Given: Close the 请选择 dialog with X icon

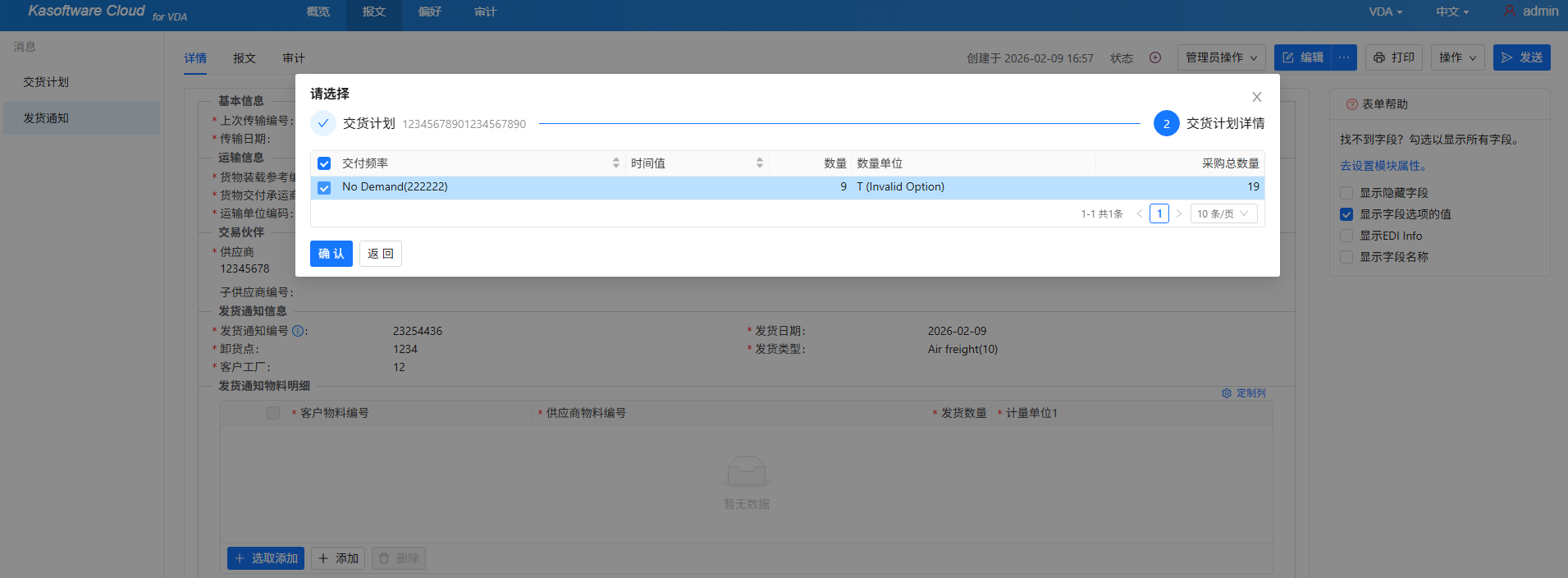Looking at the screenshot, I should tap(1256, 97).
